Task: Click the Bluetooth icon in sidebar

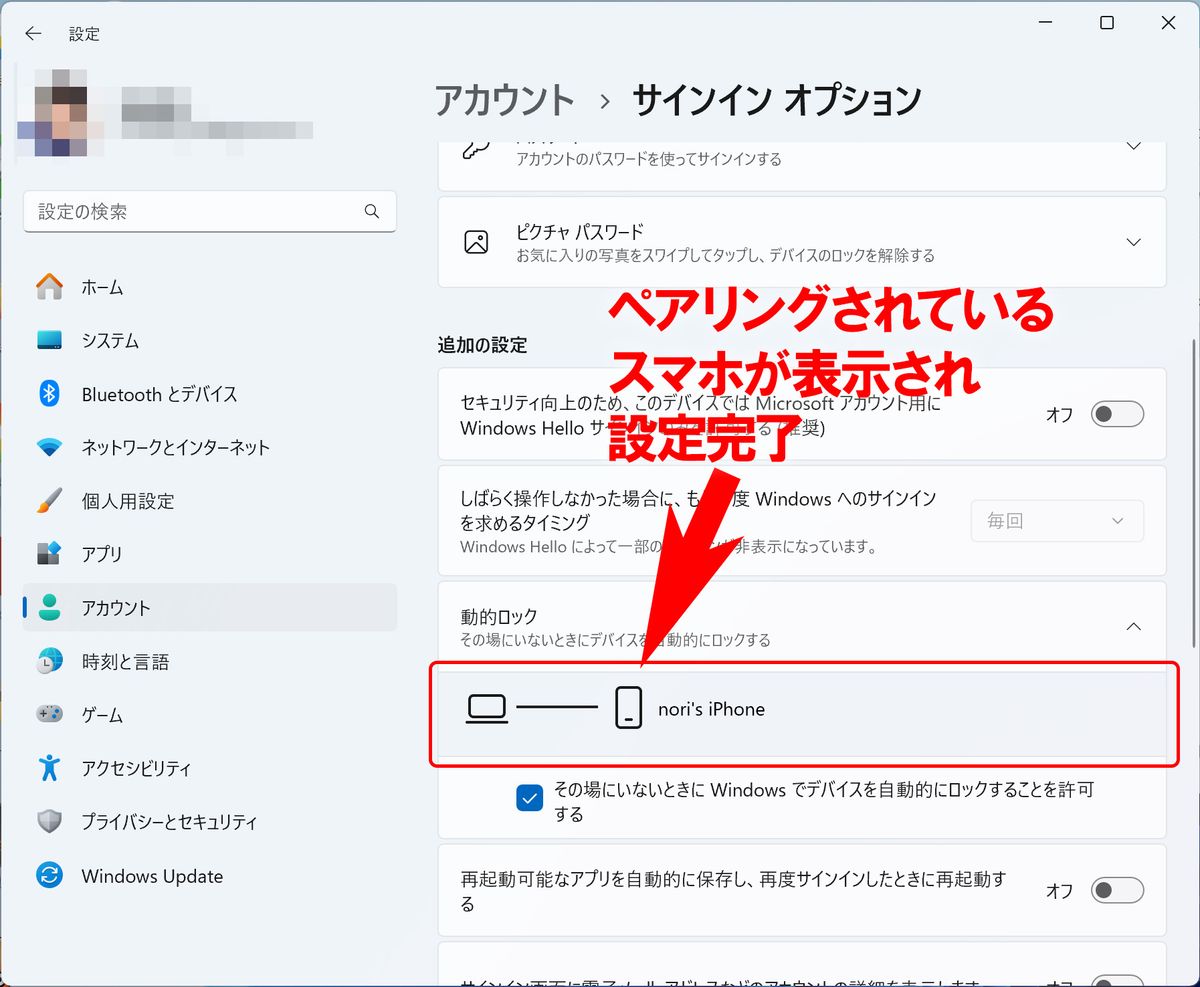Action: 49,394
